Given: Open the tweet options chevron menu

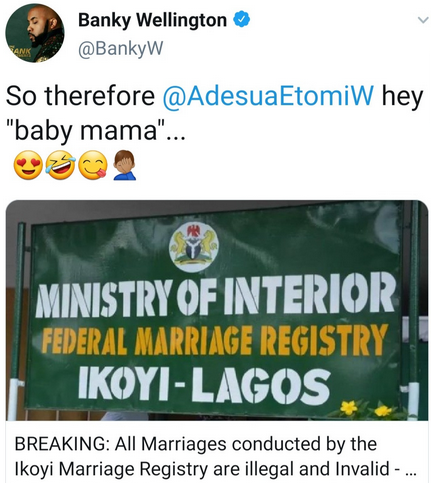Looking at the screenshot, I should (423, 20).
